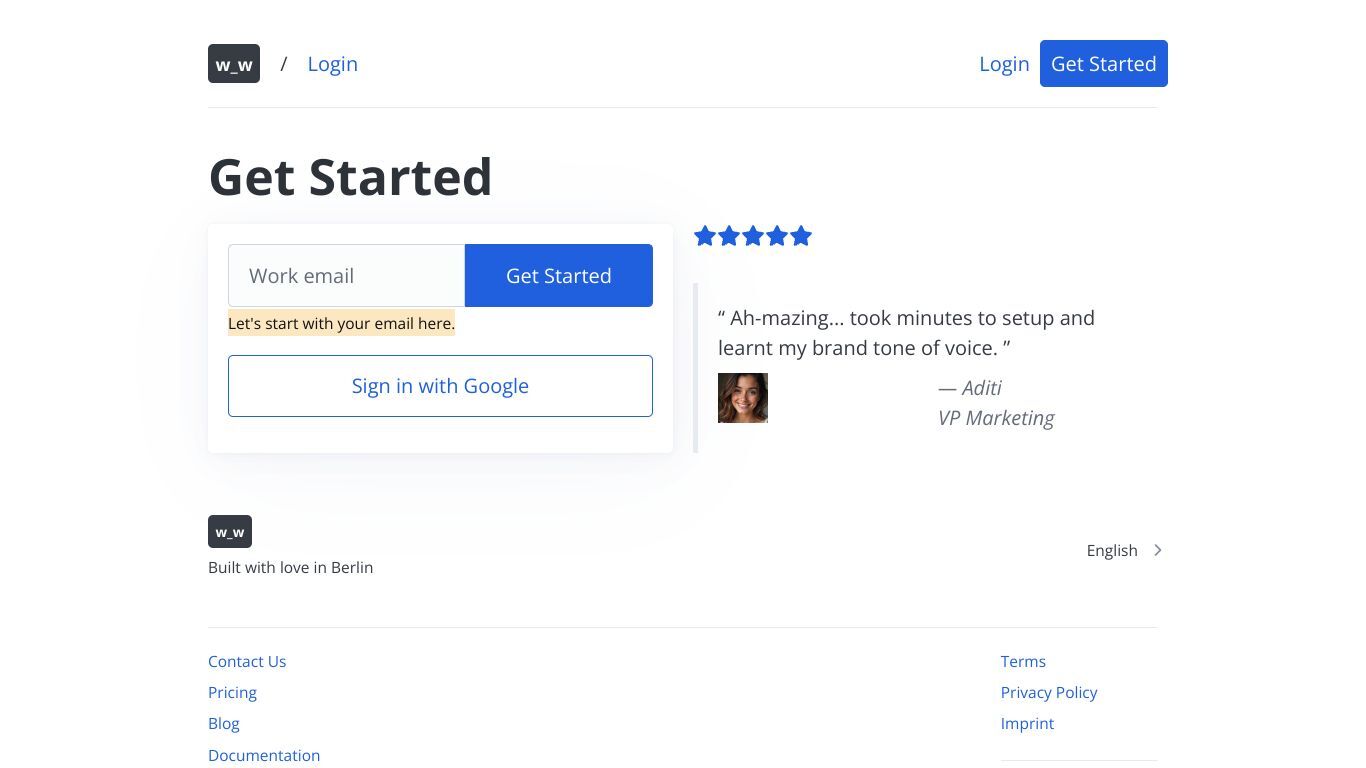
Task: Click the w_w logo in header
Action: (x=234, y=63)
